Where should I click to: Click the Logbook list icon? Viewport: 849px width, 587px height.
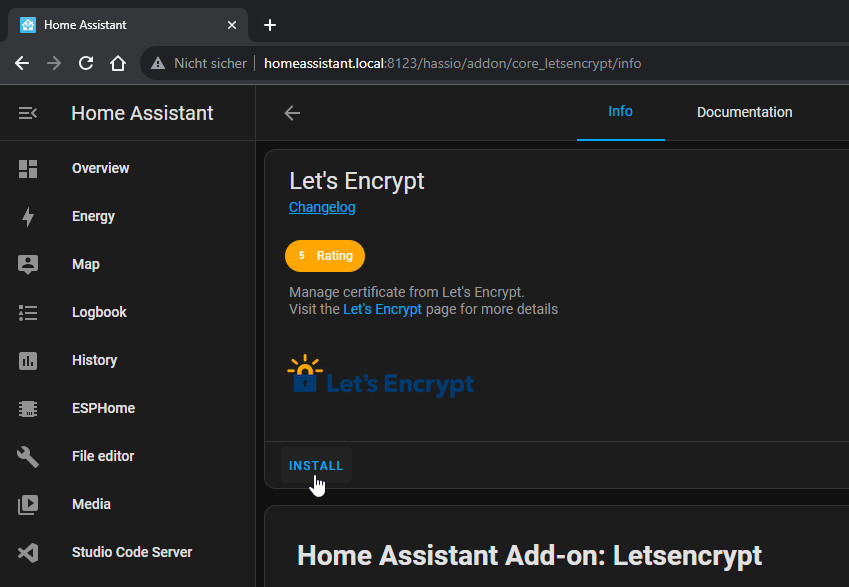tap(28, 313)
